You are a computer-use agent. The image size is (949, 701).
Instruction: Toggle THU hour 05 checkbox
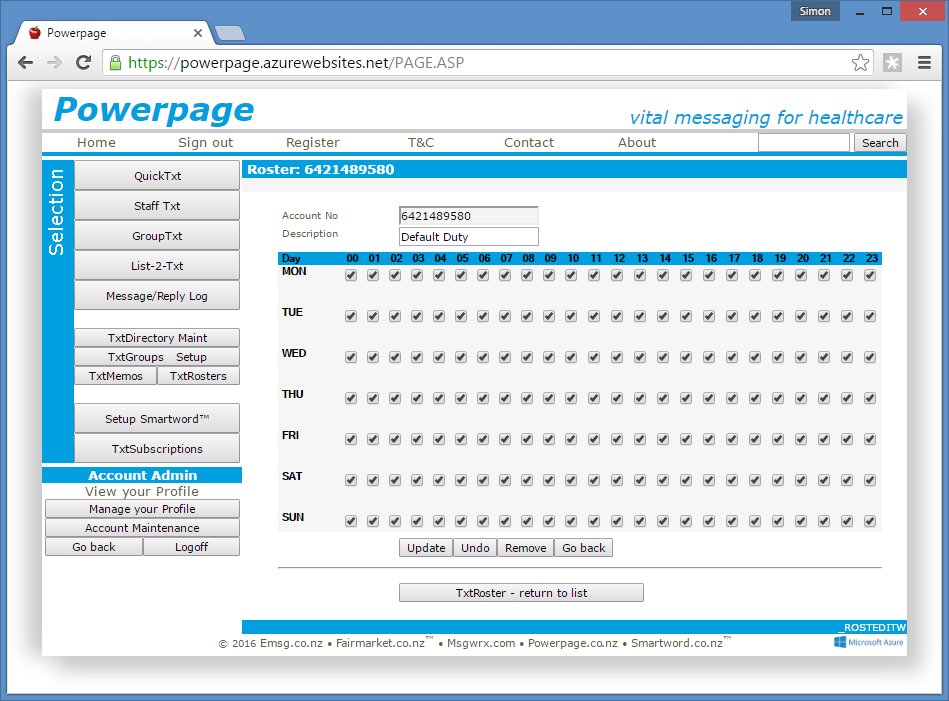click(461, 398)
